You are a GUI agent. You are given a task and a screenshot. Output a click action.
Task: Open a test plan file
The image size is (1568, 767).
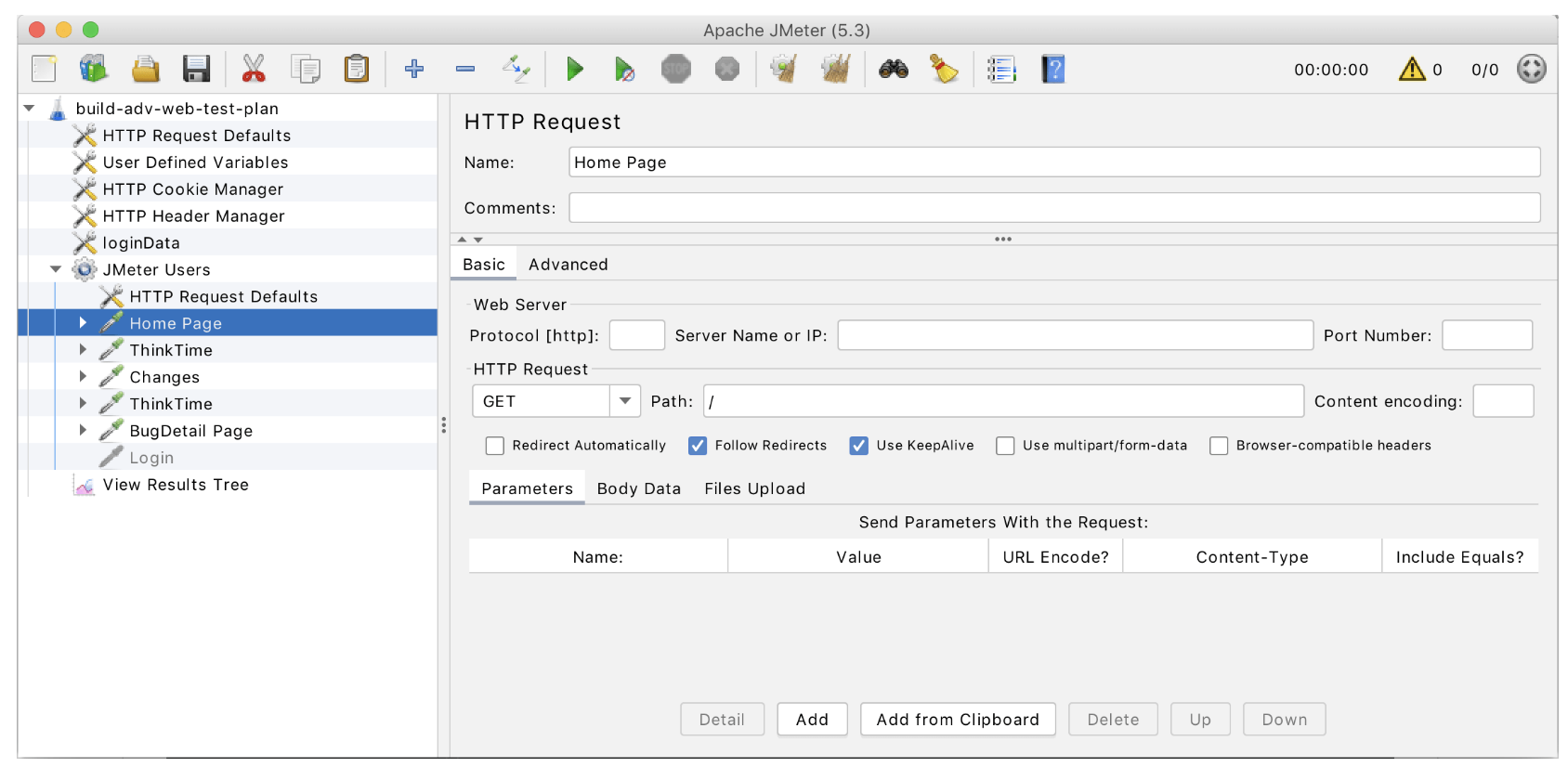pyautogui.click(x=145, y=69)
